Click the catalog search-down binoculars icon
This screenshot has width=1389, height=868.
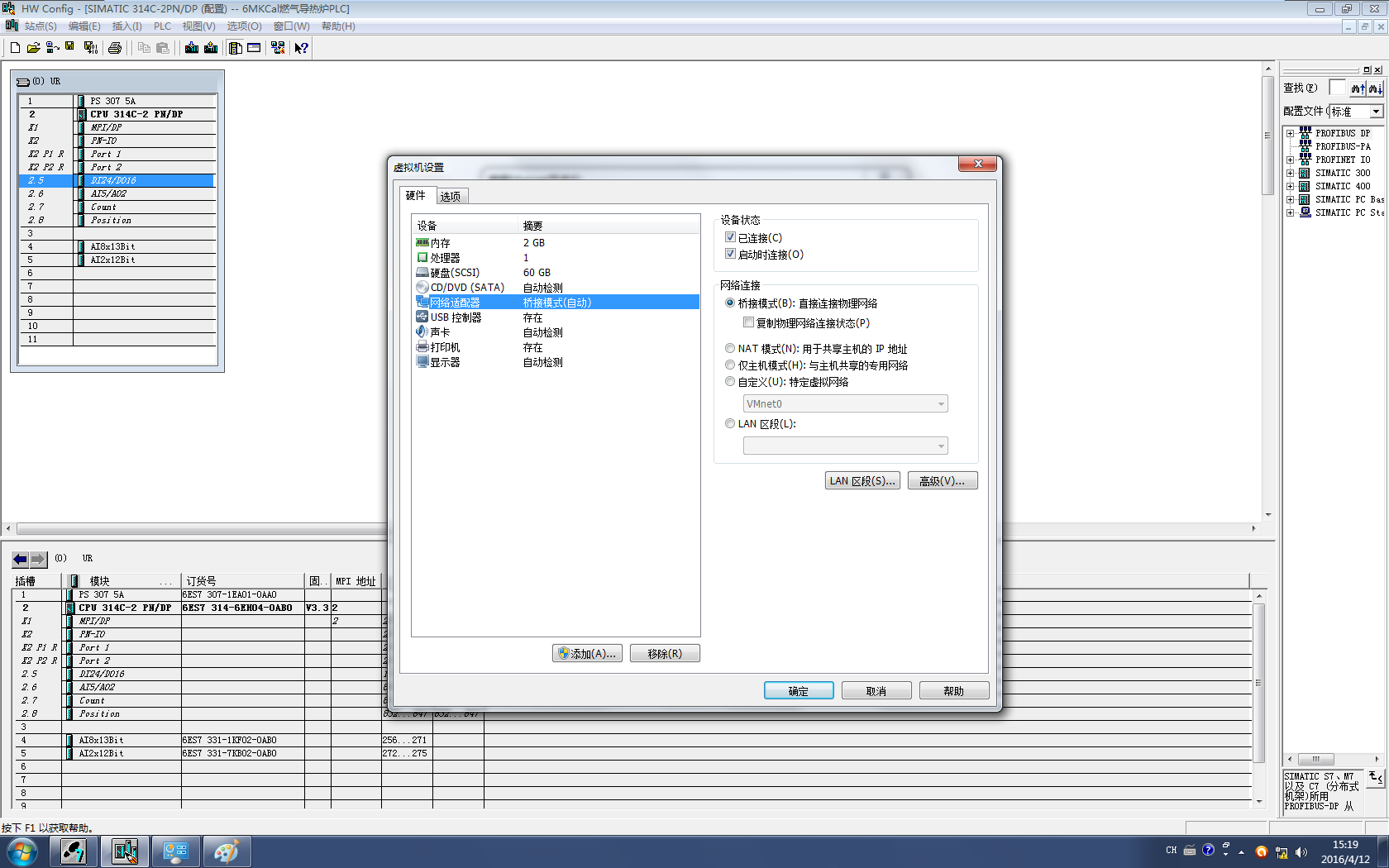point(1375,88)
